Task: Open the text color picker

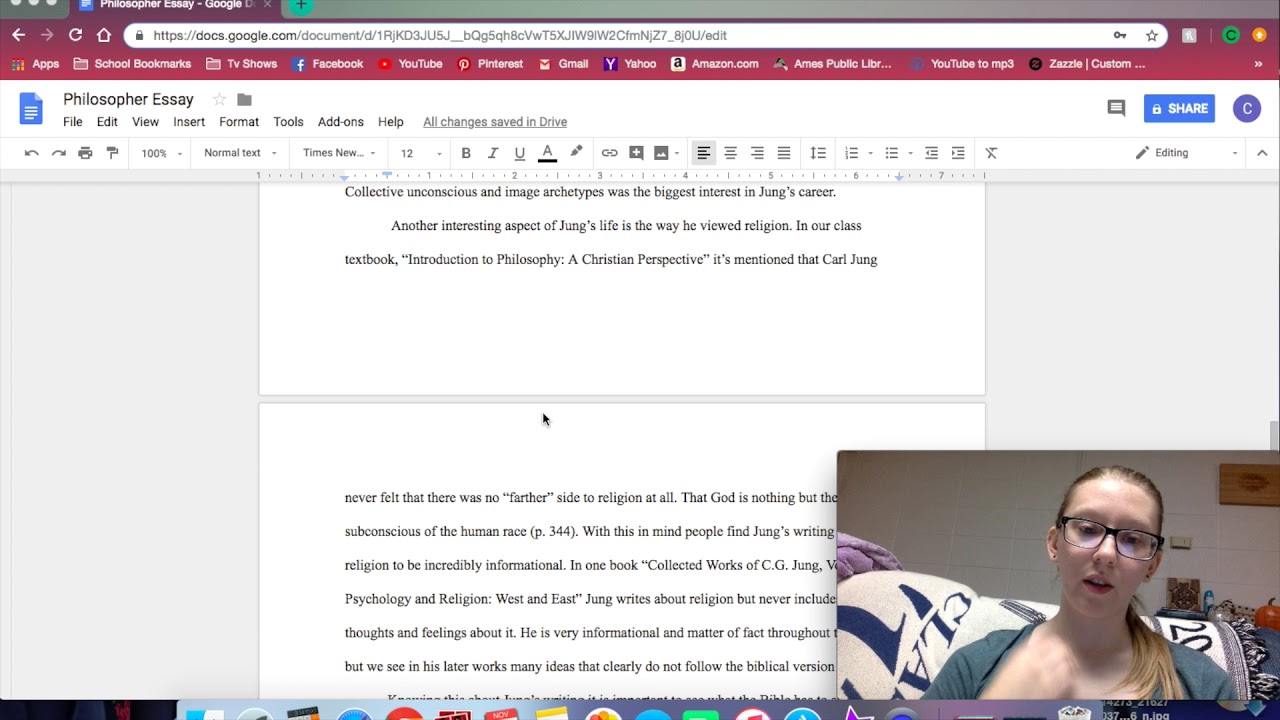Action: (547, 153)
